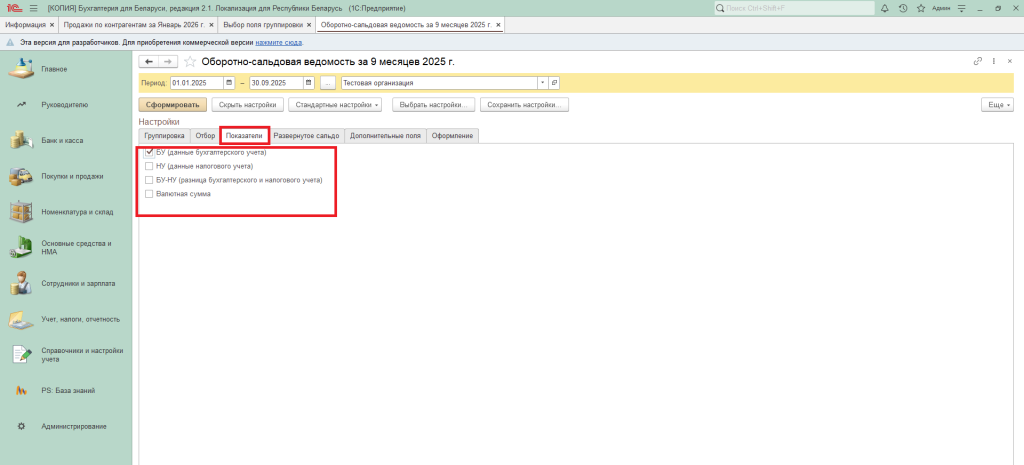Open Банк и касса section
Screen dimensions: 1024x465
[62, 140]
